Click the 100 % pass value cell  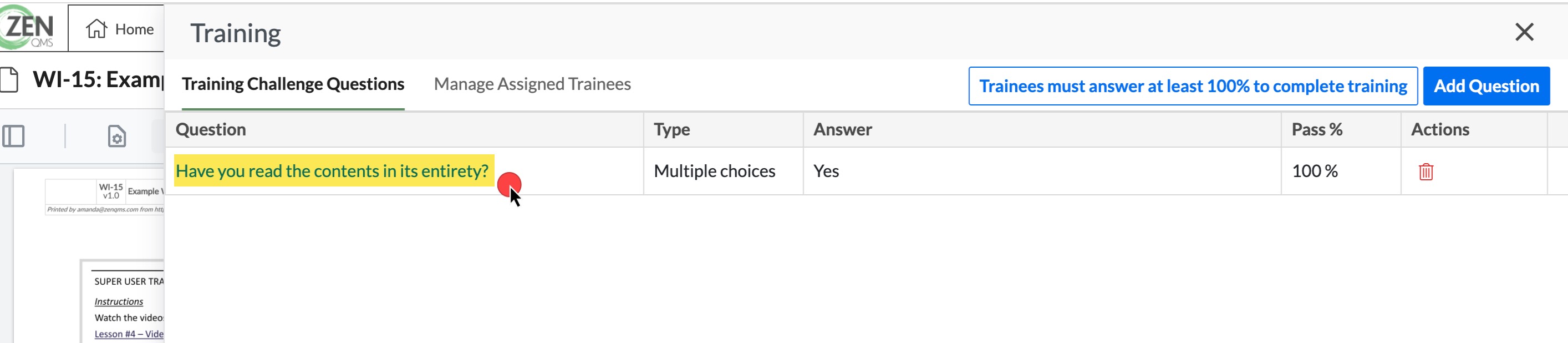(1315, 171)
